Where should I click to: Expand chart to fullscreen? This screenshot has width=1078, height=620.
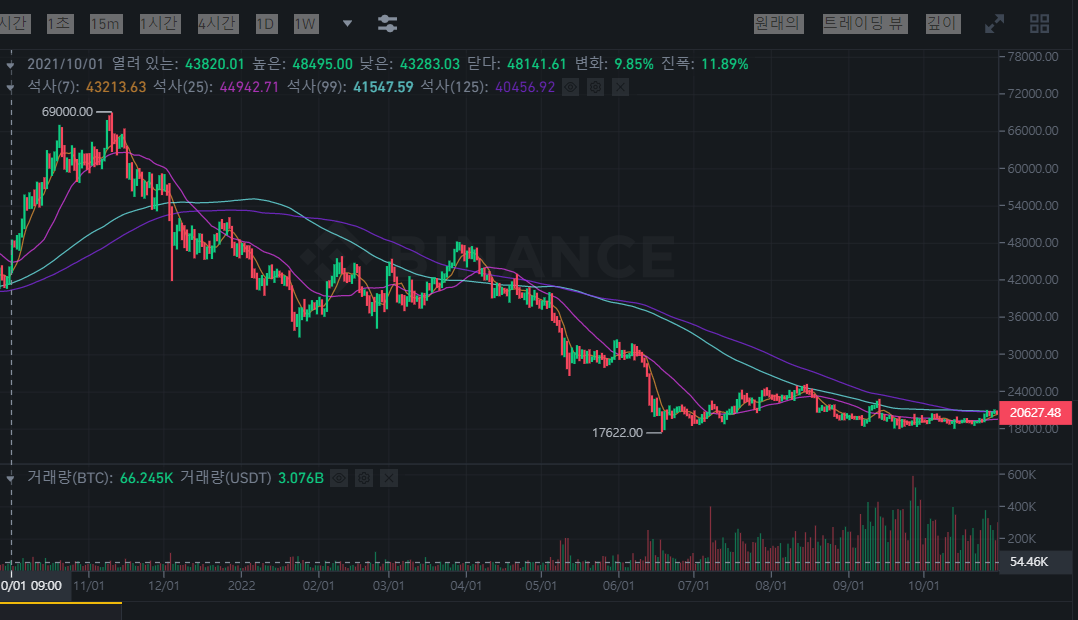coord(994,24)
